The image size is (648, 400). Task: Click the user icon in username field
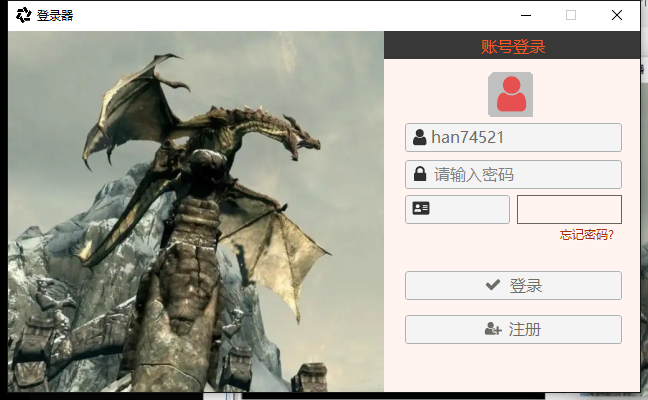pyautogui.click(x=419, y=137)
